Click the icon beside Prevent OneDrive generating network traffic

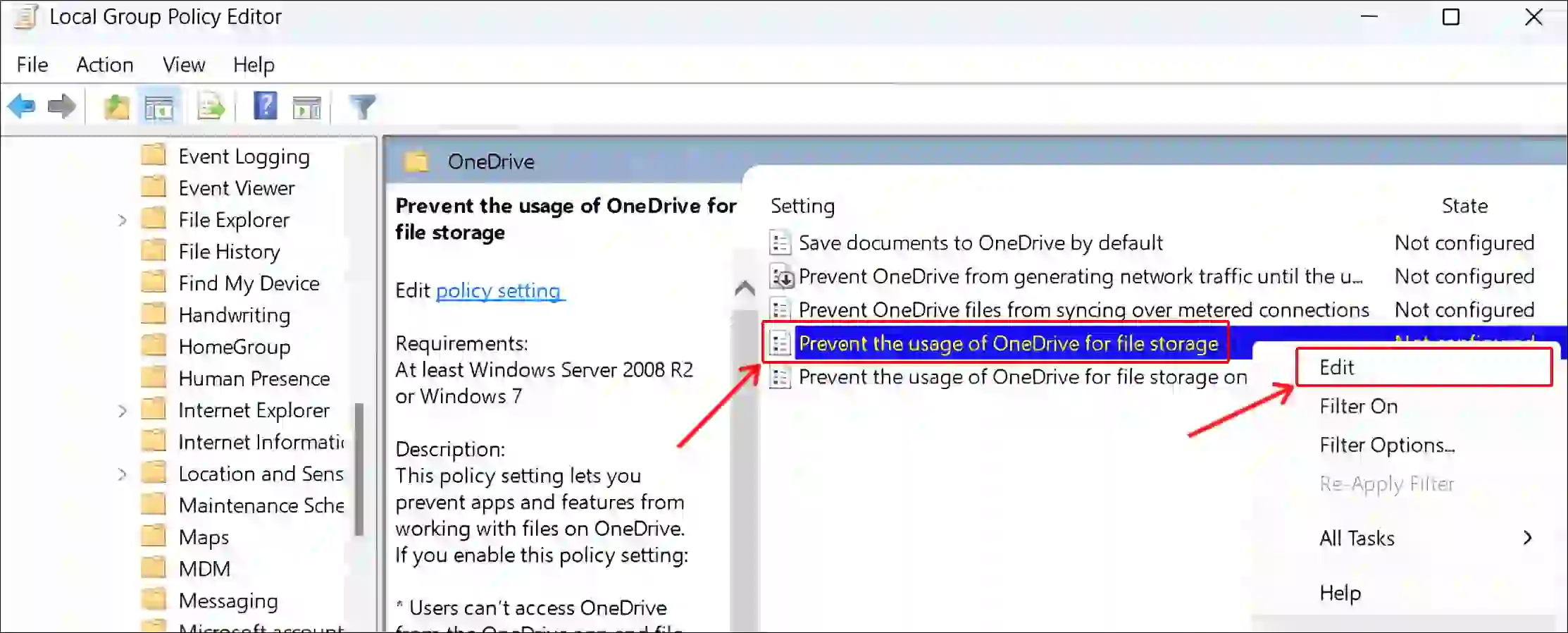point(781,276)
